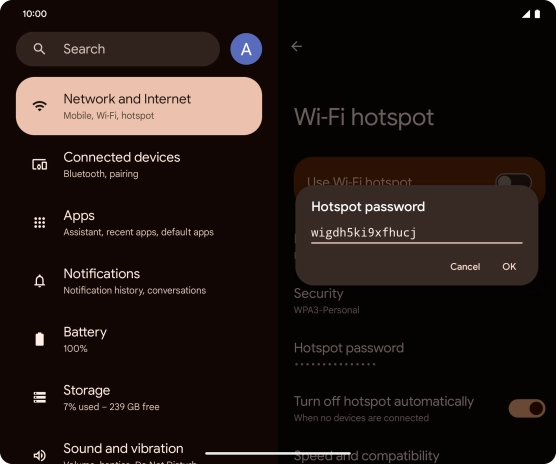The height and width of the screenshot is (464, 556).
Task: Toggle Turn off hotspot automatically switch
Action: coord(527,408)
